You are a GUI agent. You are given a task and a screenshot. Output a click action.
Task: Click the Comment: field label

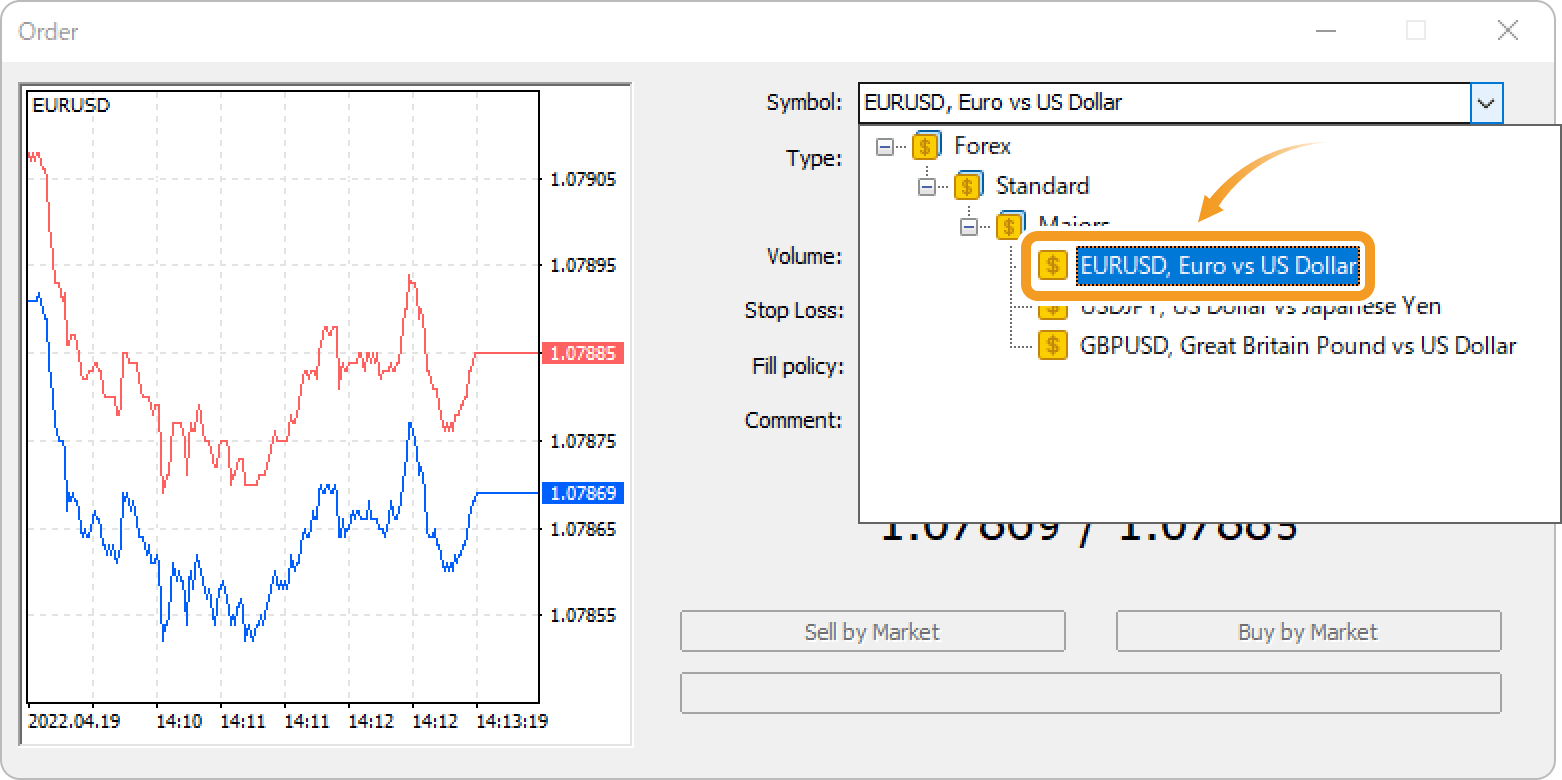pyautogui.click(x=794, y=421)
